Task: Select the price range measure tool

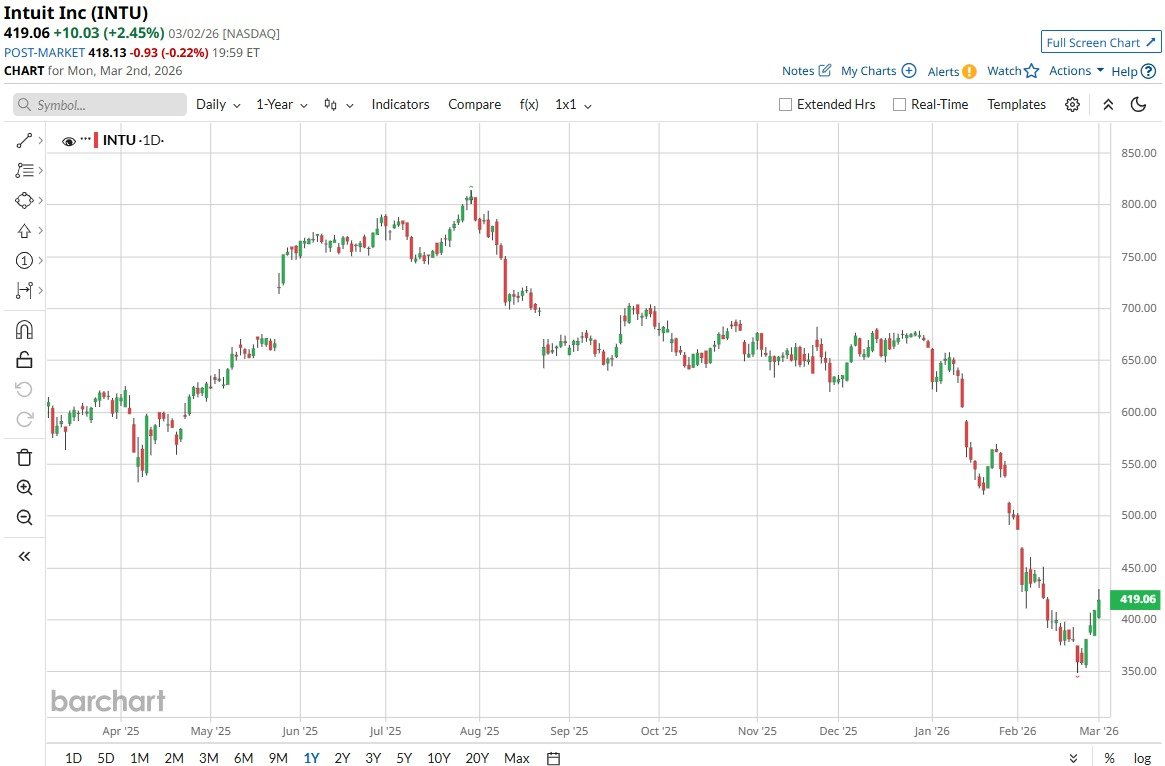Action: pos(24,290)
